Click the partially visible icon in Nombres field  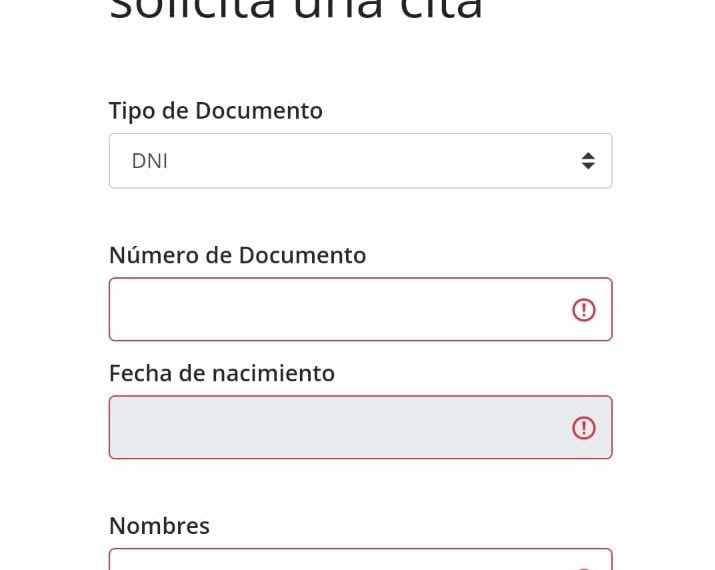pyautogui.click(x=584, y=568)
